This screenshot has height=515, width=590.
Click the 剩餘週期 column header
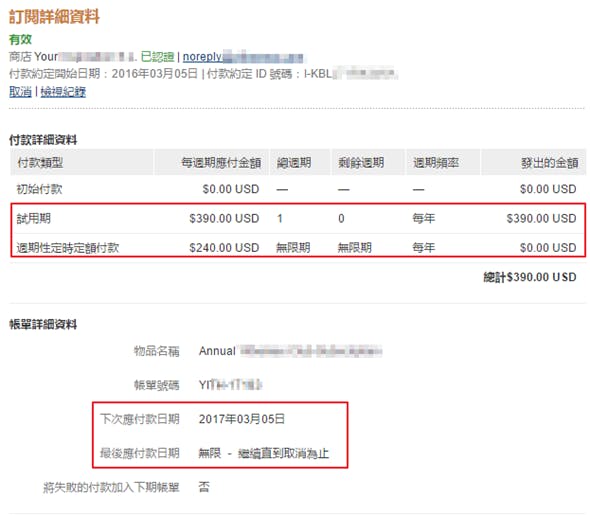[361, 163]
